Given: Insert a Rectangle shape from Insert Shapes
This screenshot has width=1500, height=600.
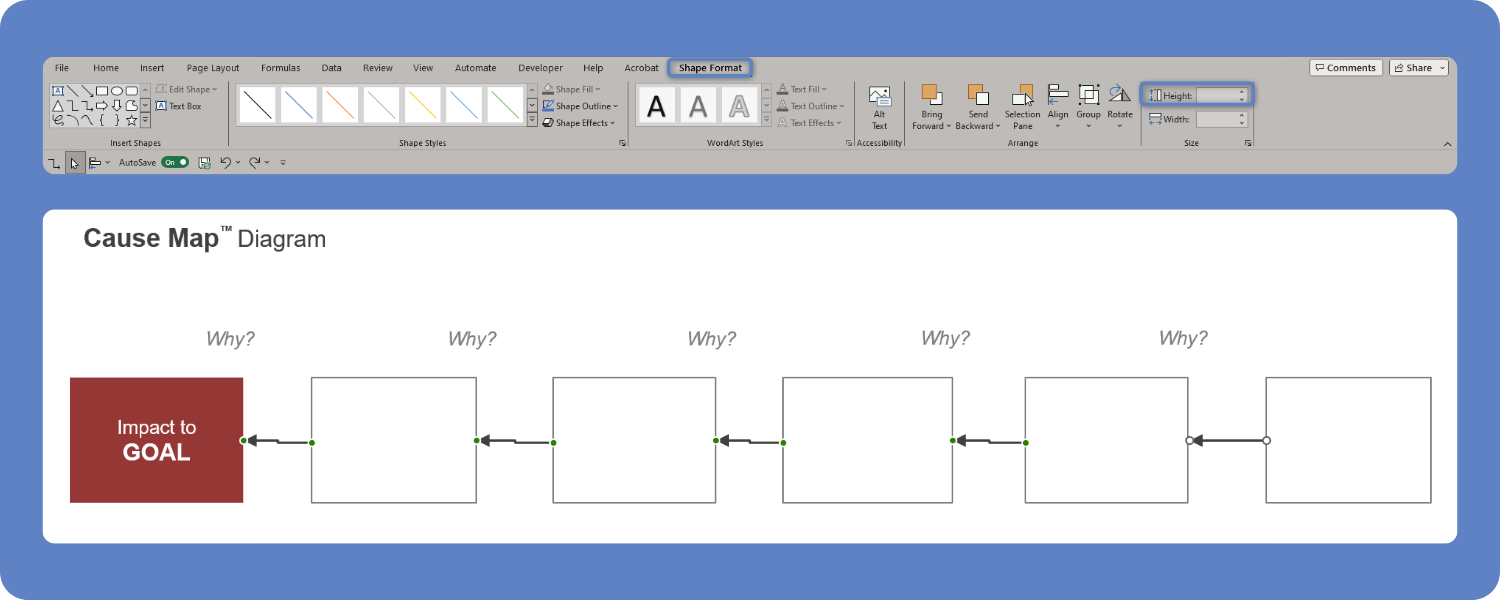Looking at the screenshot, I should click(101, 91).
